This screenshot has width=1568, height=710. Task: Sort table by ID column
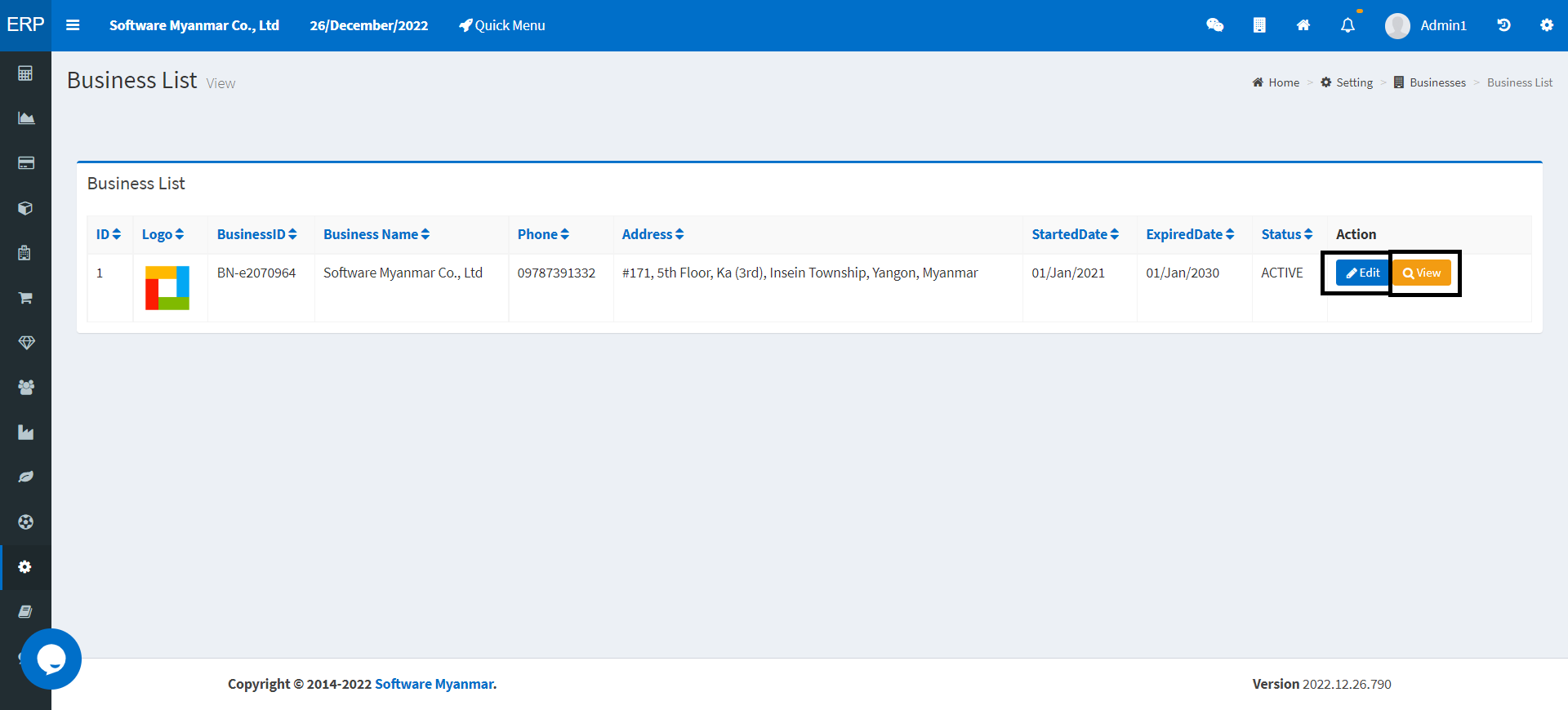coord(109,234)
